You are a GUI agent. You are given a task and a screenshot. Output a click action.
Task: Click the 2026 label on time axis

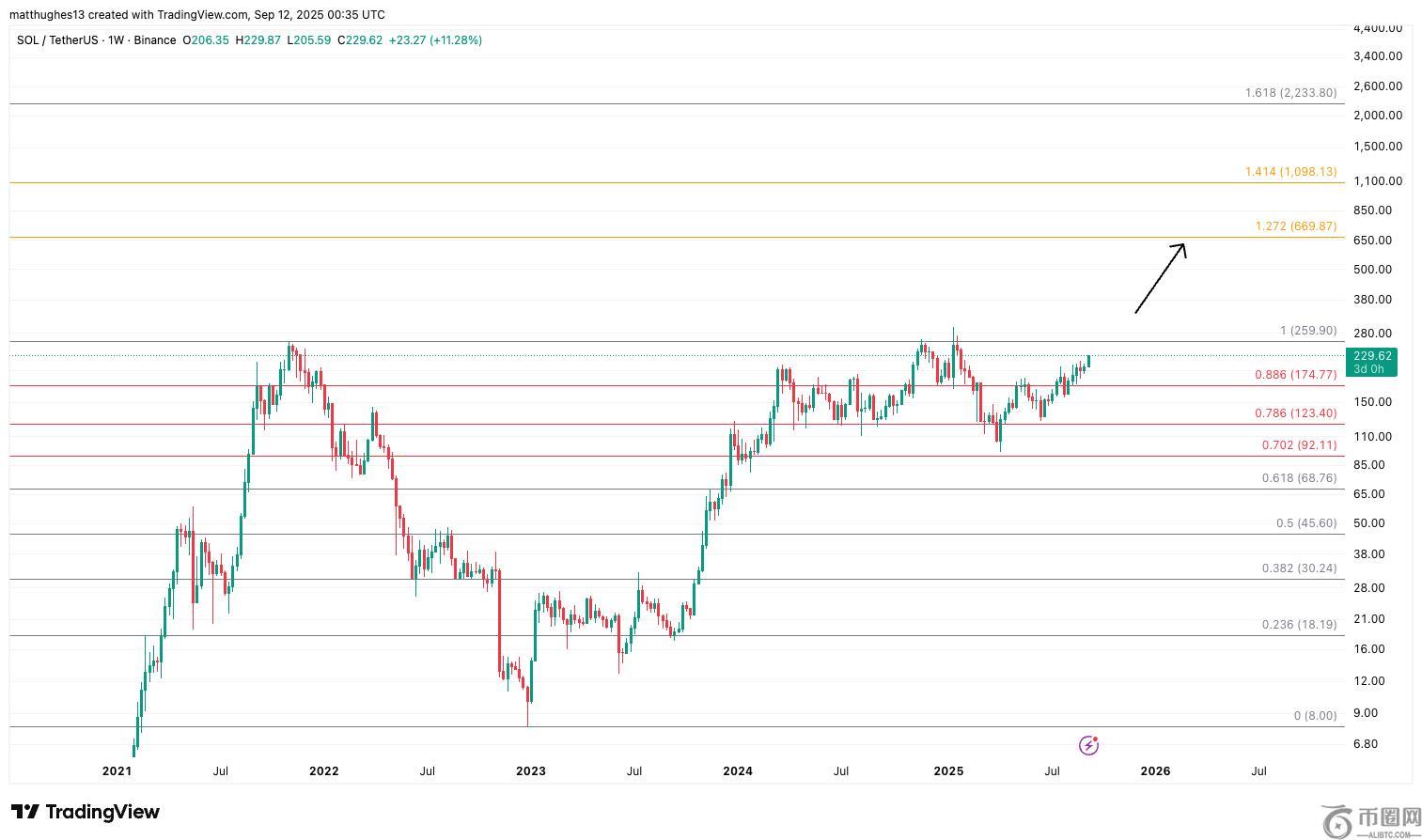click(1155, 771)
